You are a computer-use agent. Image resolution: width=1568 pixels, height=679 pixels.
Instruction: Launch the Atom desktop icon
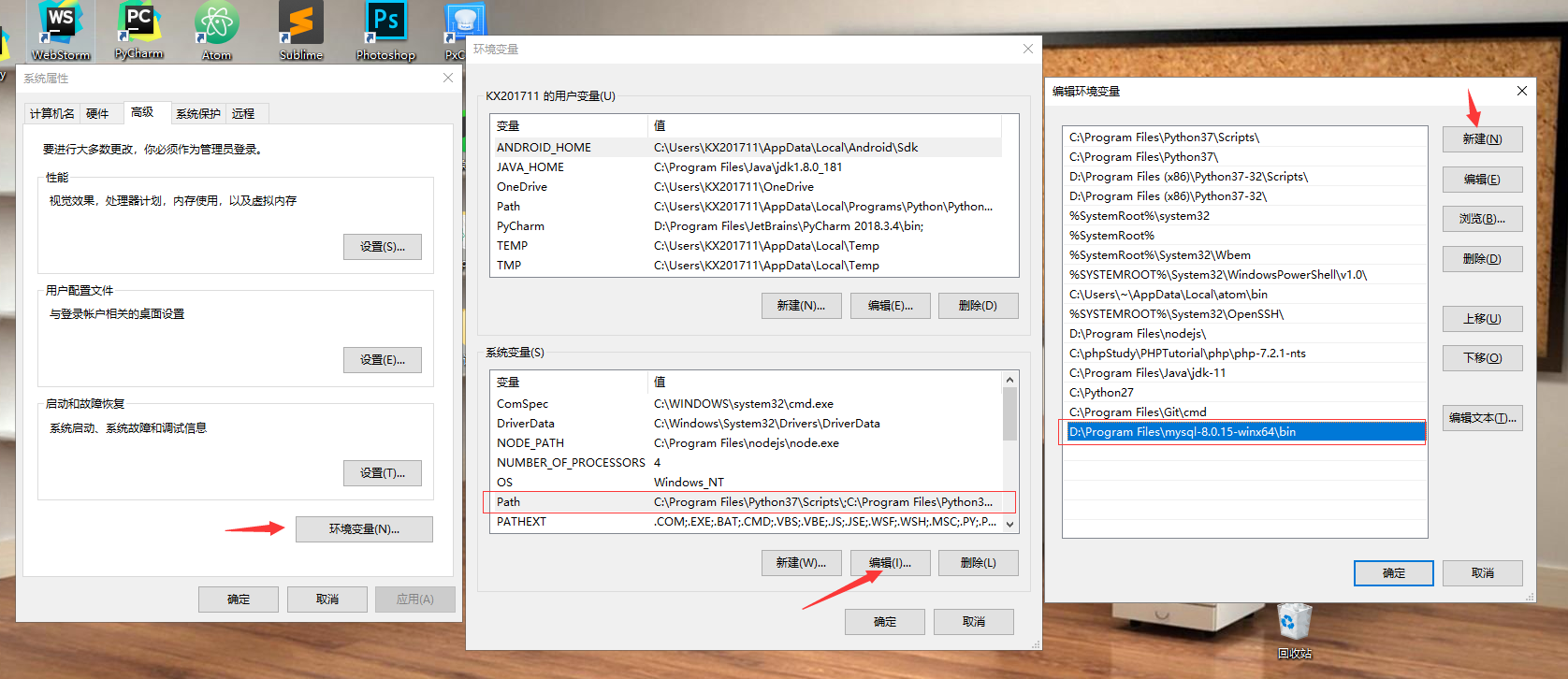[216, 31]
